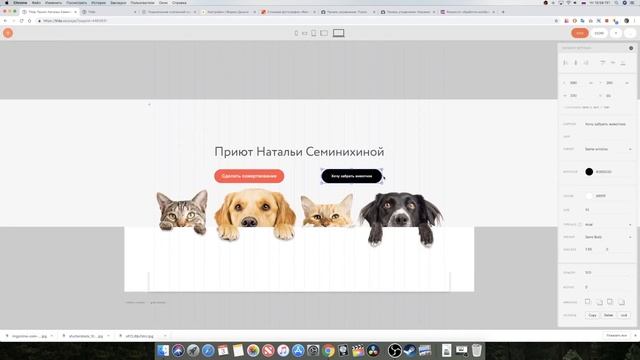Image resolution: width=640 pixels, height=360 pixels.
Task: Switch to phone landscape resolution icon
Action: 304,33
